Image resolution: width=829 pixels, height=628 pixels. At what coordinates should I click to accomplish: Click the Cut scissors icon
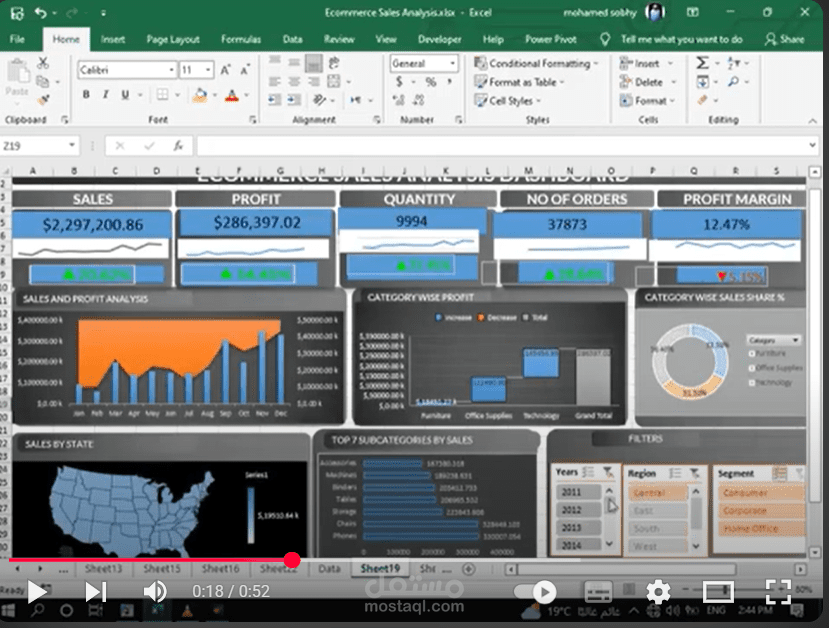pyautogui.click(x=43, y=63)
